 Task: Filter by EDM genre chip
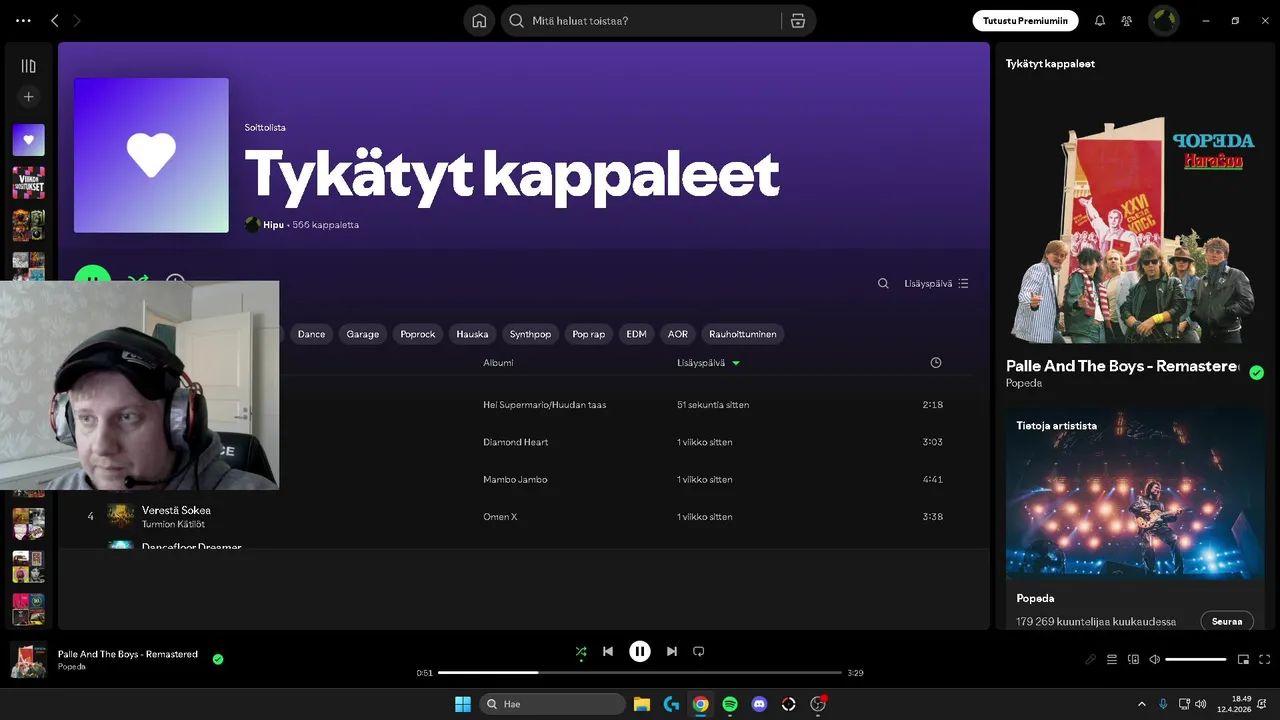tap(636, 334)
